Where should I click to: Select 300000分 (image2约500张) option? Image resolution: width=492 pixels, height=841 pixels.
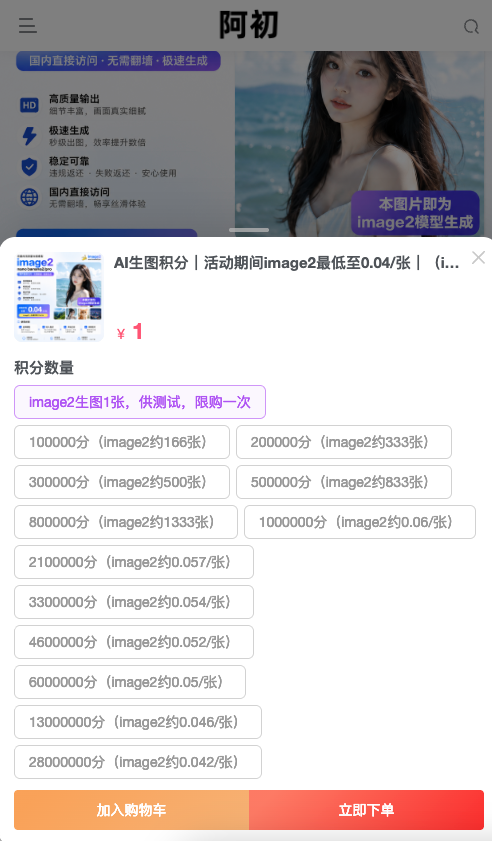pyautogui.click(x=122, y=482)
